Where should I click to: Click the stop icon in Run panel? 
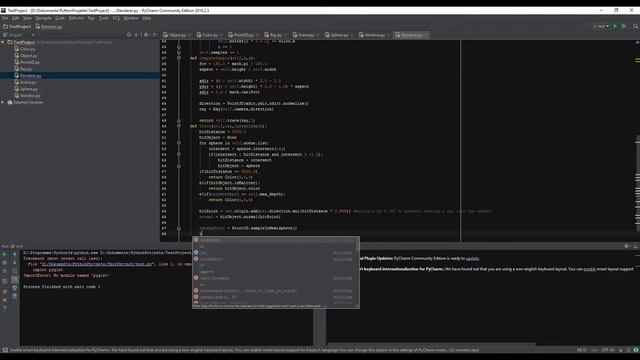pyautogui.click(x=5, y=263)
